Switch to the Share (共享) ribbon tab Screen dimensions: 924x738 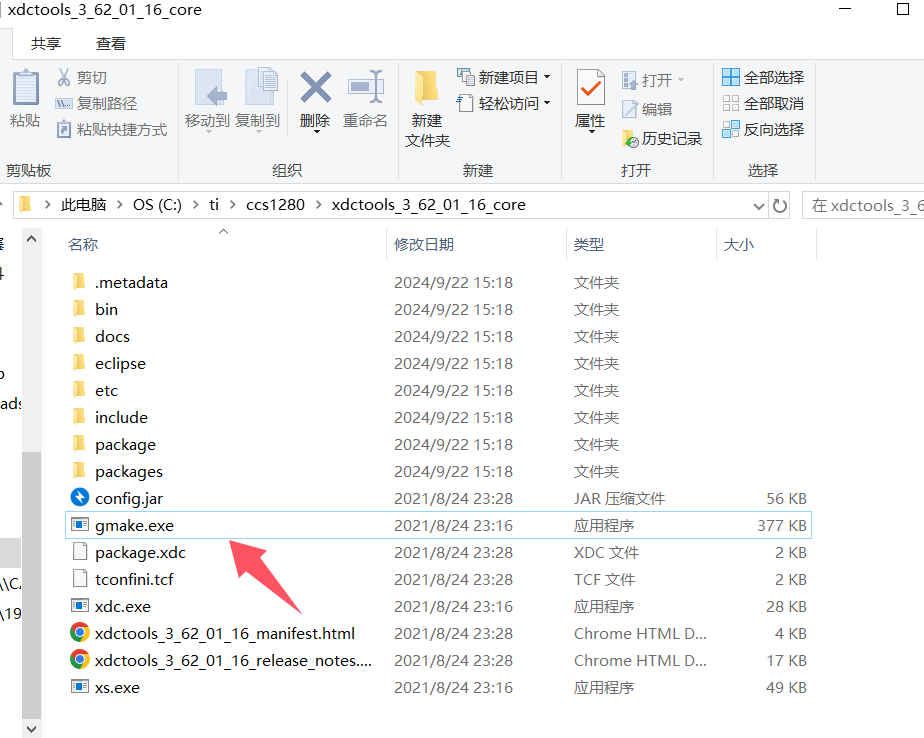click(46, 43)
